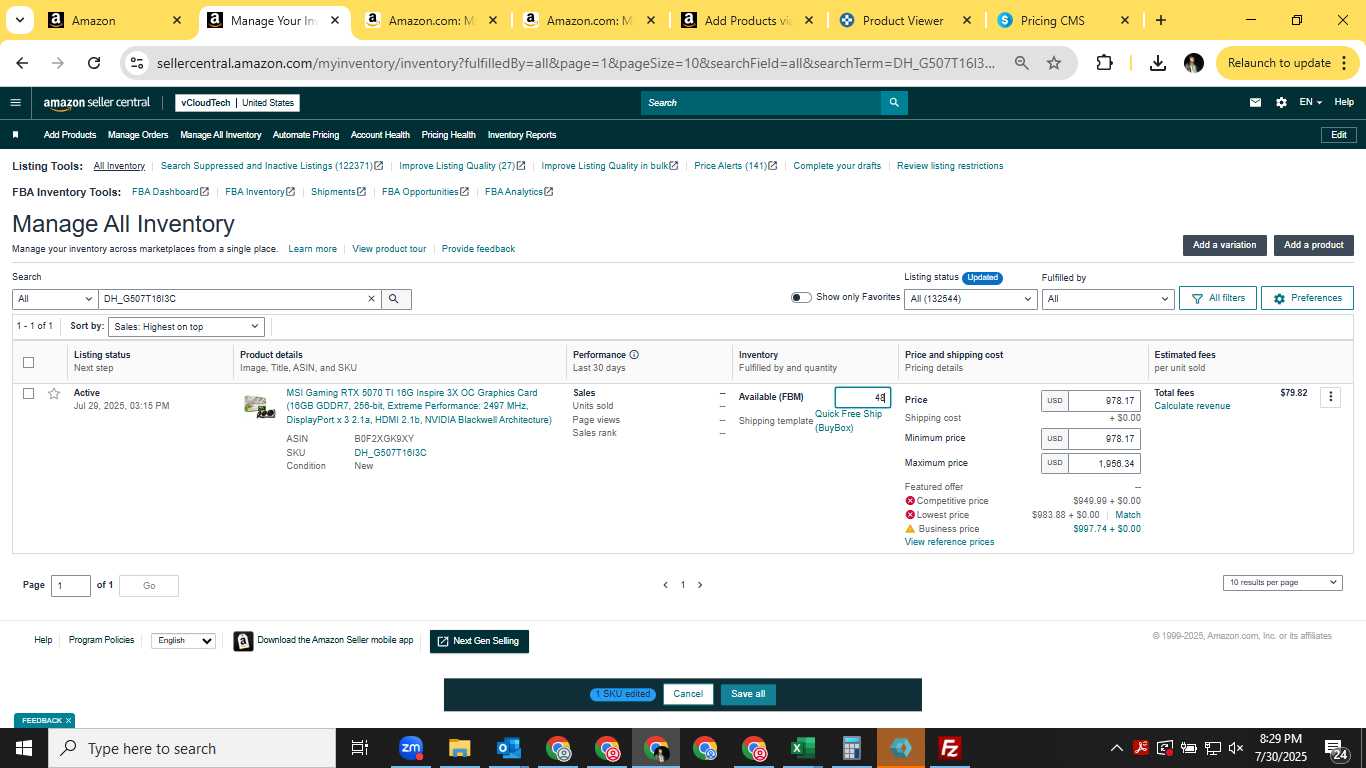1366x768 pixels.
Task: Open FileZilla from the taskbar
Action: (x=949, y=748)
